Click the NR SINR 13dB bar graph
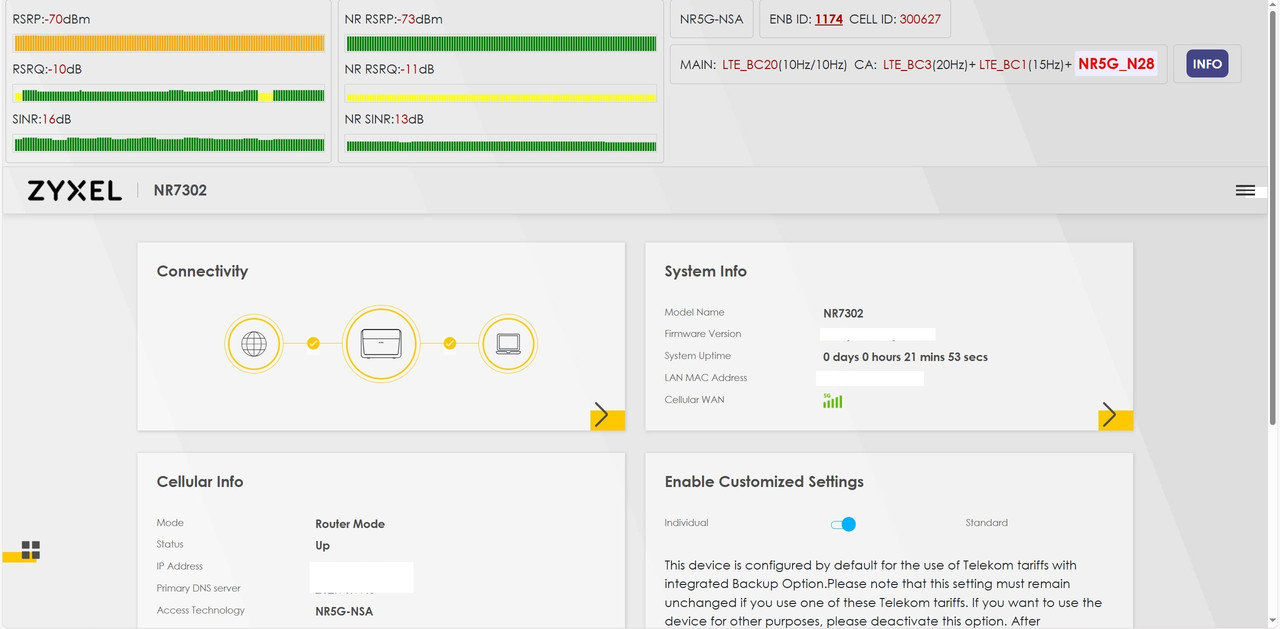1280x629 pixels. pyautogui.click(x=500, y=145)
